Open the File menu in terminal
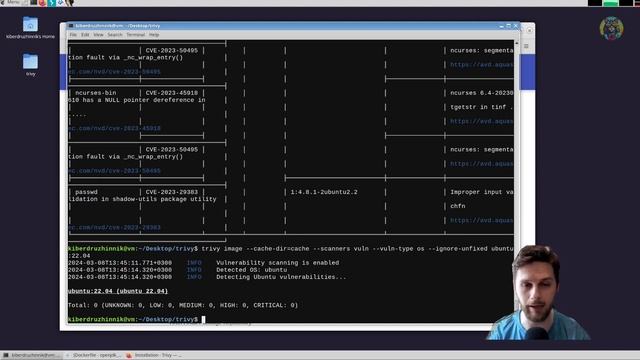Viewport: 640px width, 360px height. [73, 35]
